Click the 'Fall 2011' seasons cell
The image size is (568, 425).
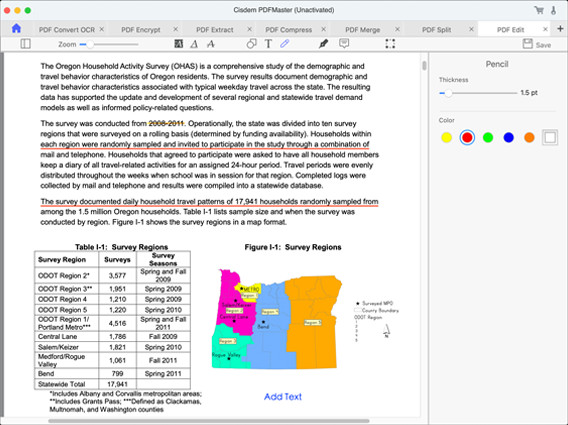[x=163, y=361]
